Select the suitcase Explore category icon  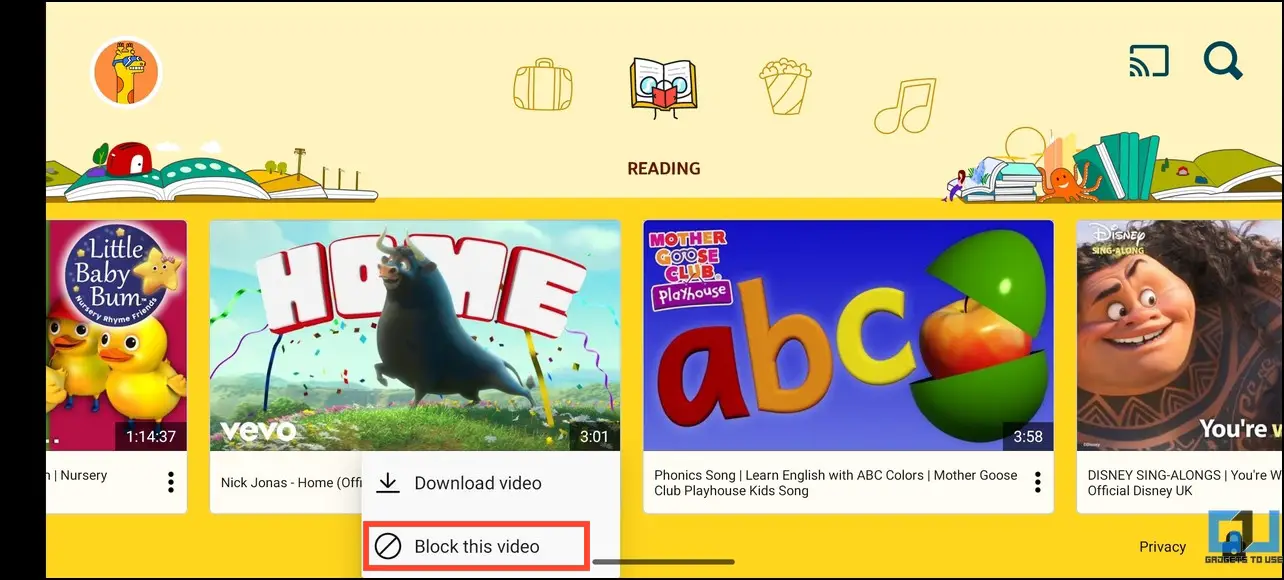tap(543, 85)
